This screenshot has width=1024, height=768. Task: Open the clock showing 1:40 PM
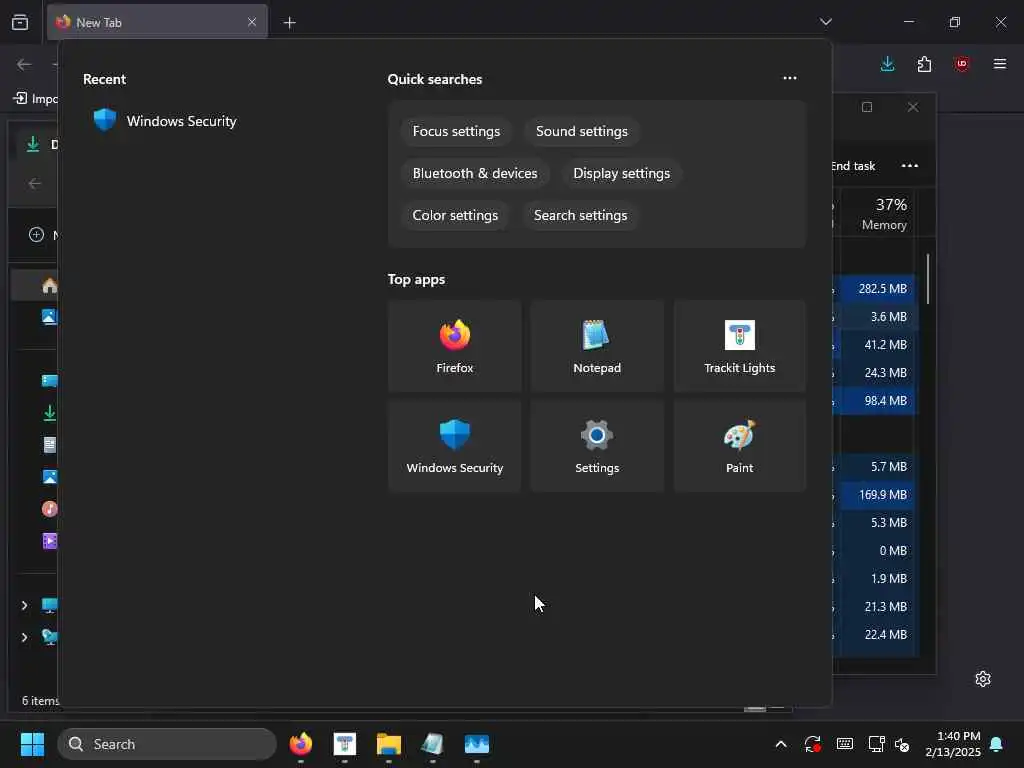[953, 744]
